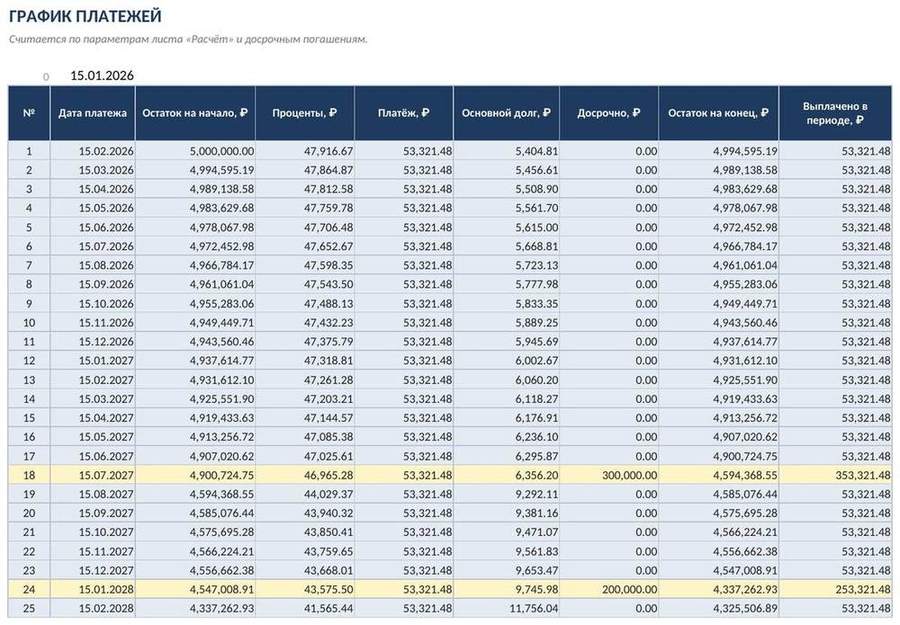Select the "Основной долг, ₽" header

(506, 113)
